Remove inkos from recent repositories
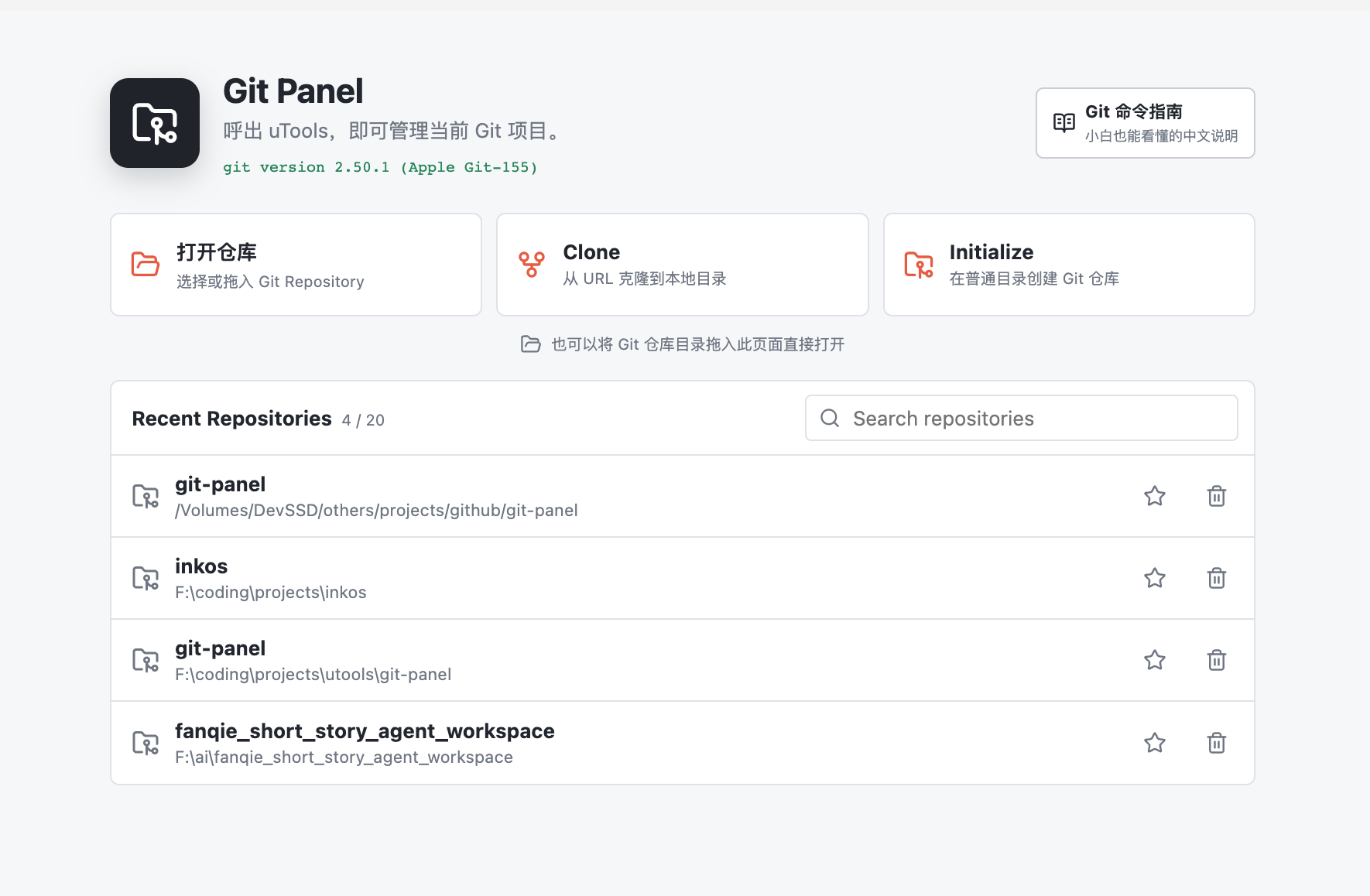 click(1217, 578)
